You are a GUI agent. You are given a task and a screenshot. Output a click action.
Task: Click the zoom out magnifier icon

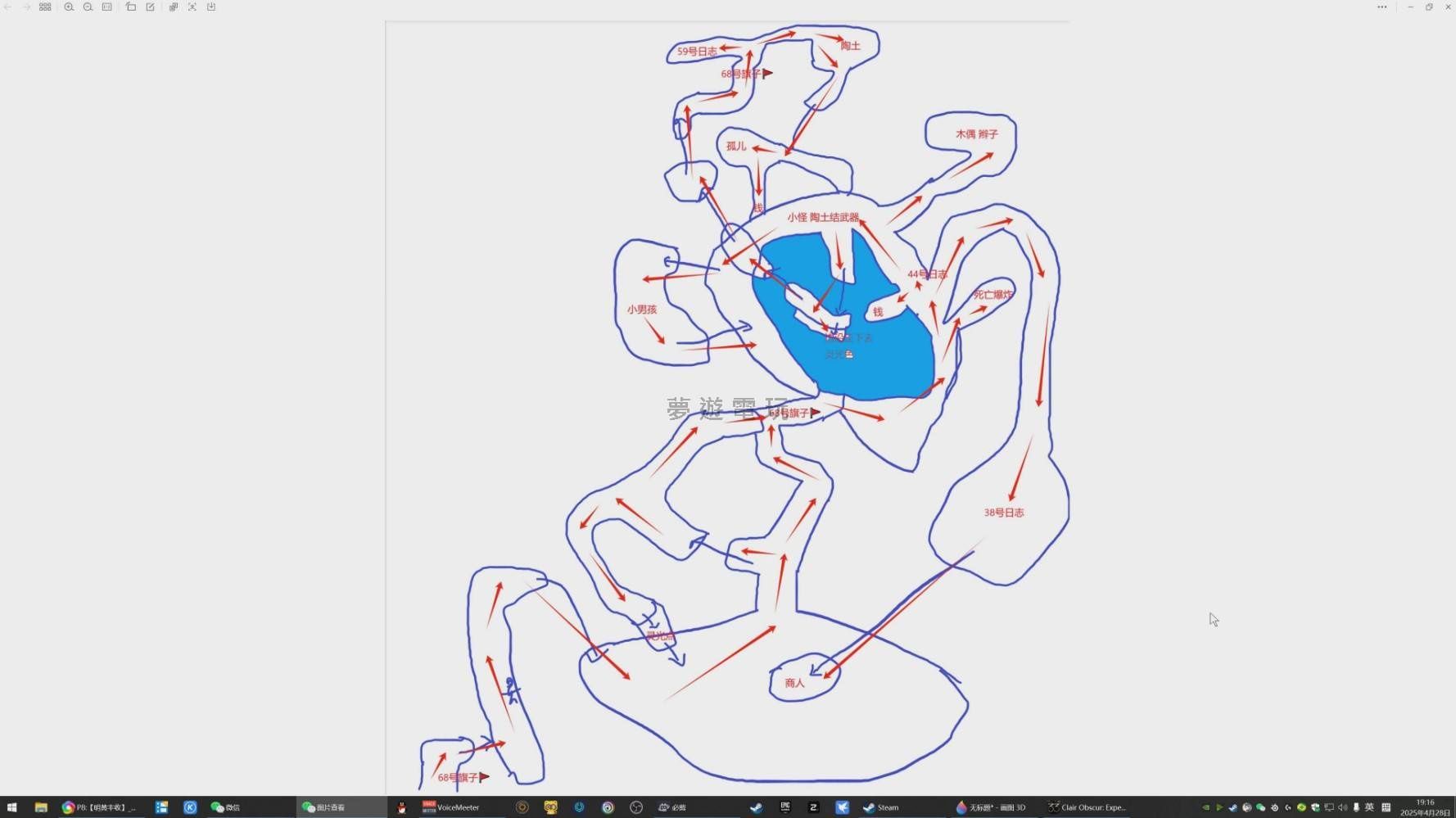(x=88, y=7)
